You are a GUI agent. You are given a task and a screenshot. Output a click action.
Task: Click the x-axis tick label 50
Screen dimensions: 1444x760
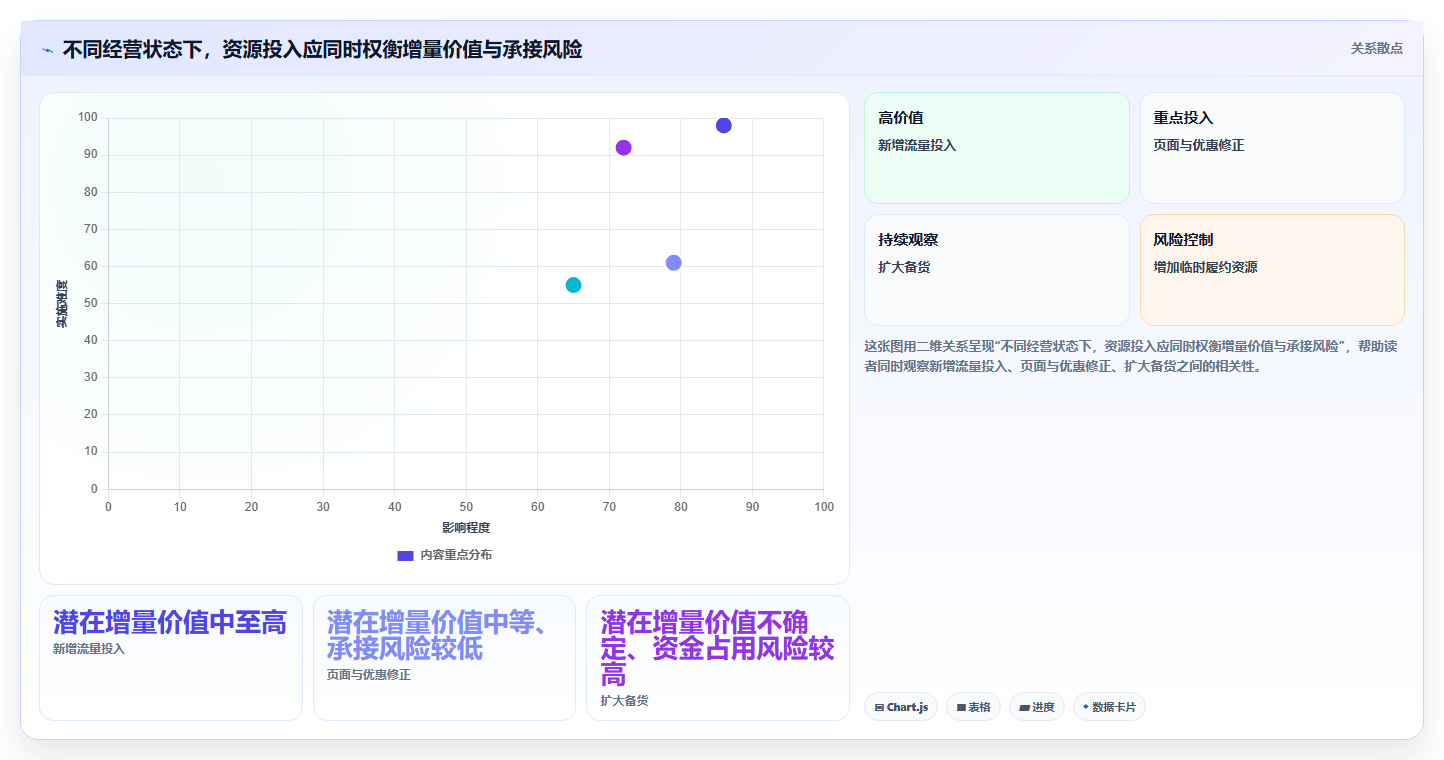[466, 507]
